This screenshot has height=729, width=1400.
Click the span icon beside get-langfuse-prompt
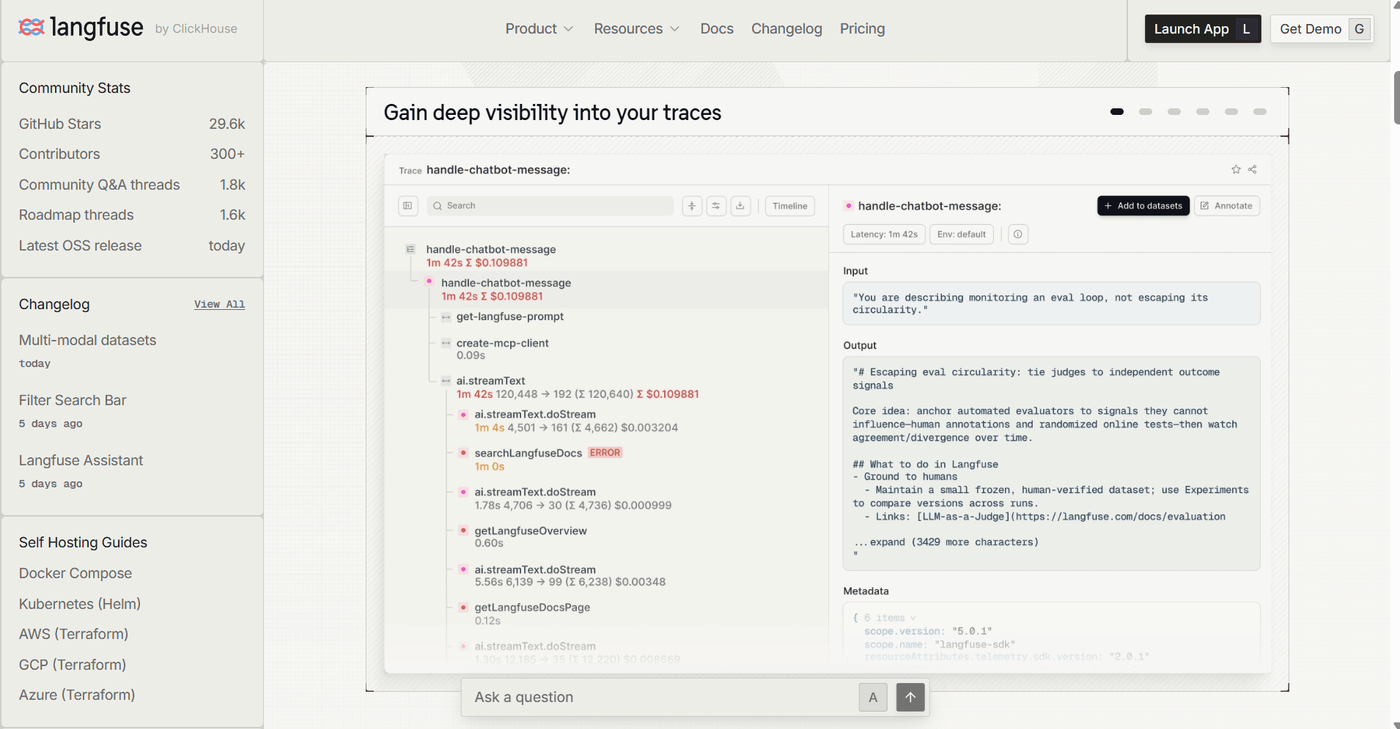[x=446, y=317]
